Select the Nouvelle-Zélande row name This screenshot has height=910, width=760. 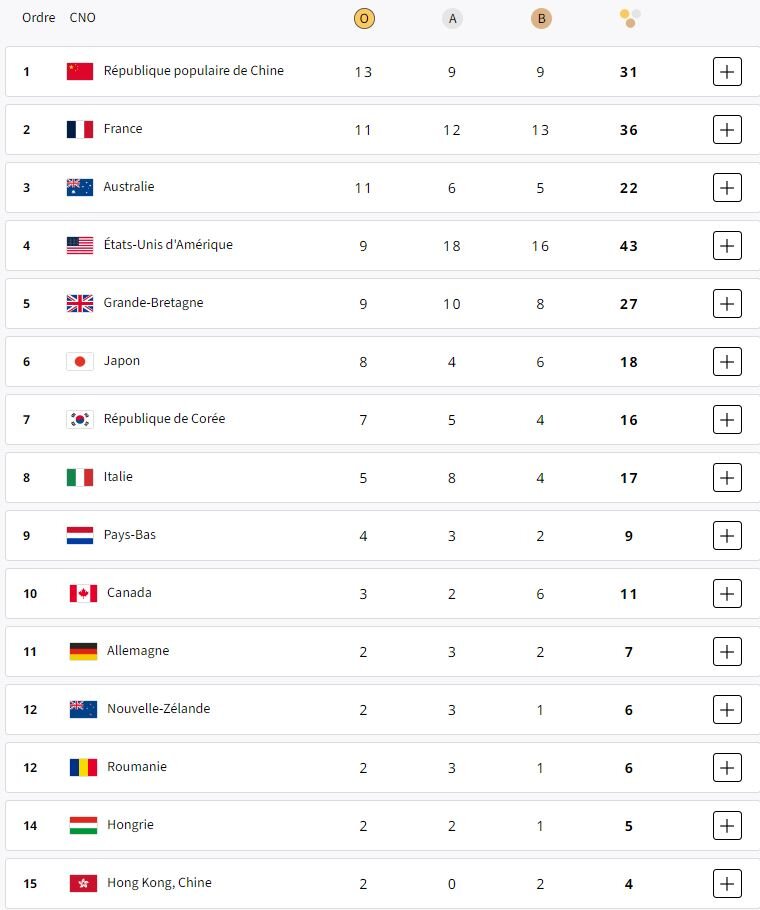pyautogui.click(x=160, y=709)
